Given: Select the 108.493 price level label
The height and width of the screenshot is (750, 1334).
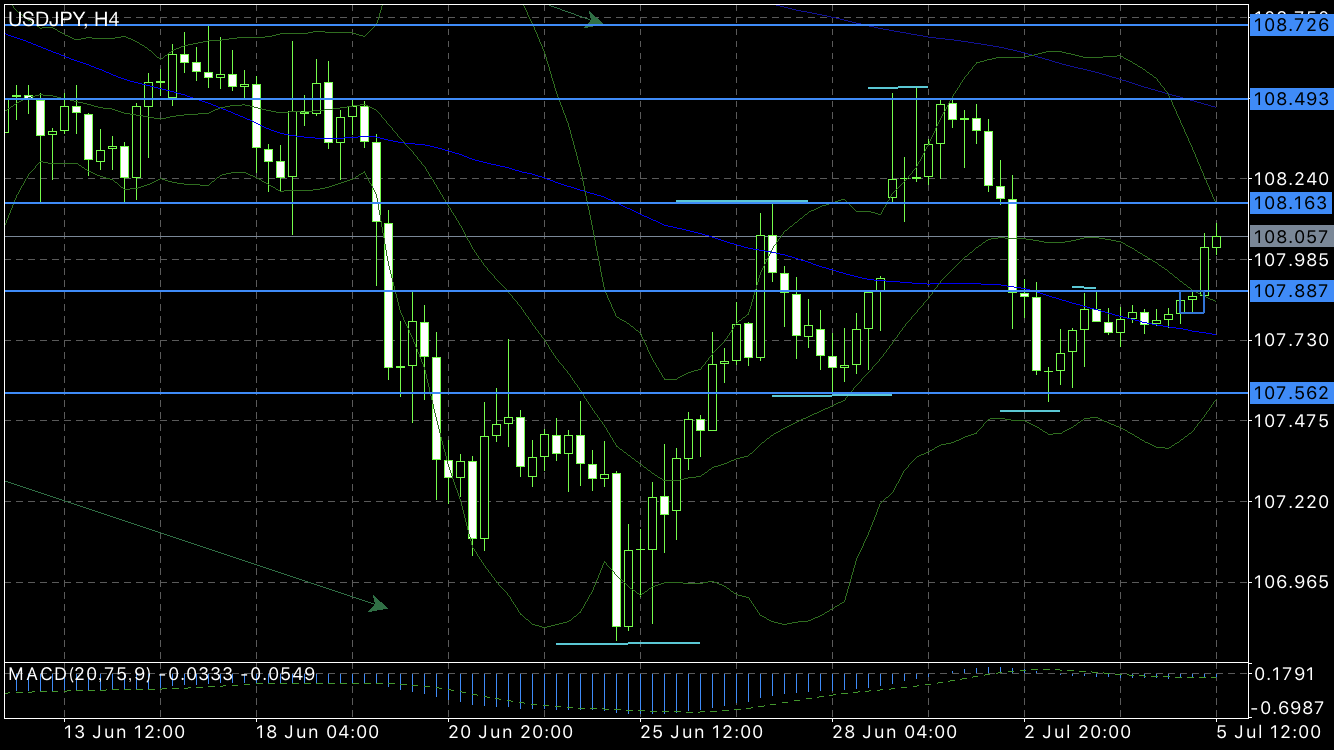Looking at the screenshot, I should 1291,99.
